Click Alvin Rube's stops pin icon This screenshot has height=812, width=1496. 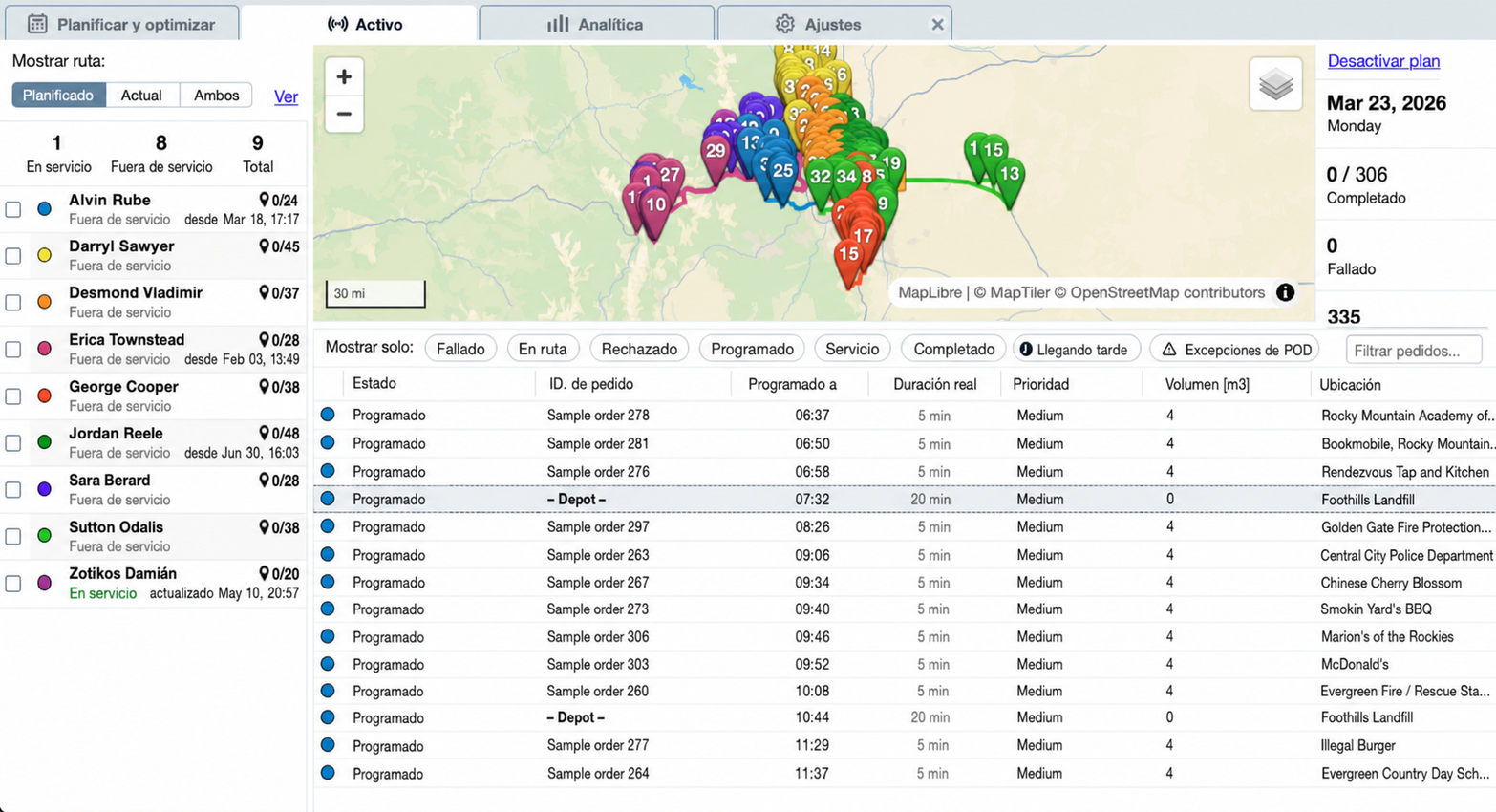point(265,200)
